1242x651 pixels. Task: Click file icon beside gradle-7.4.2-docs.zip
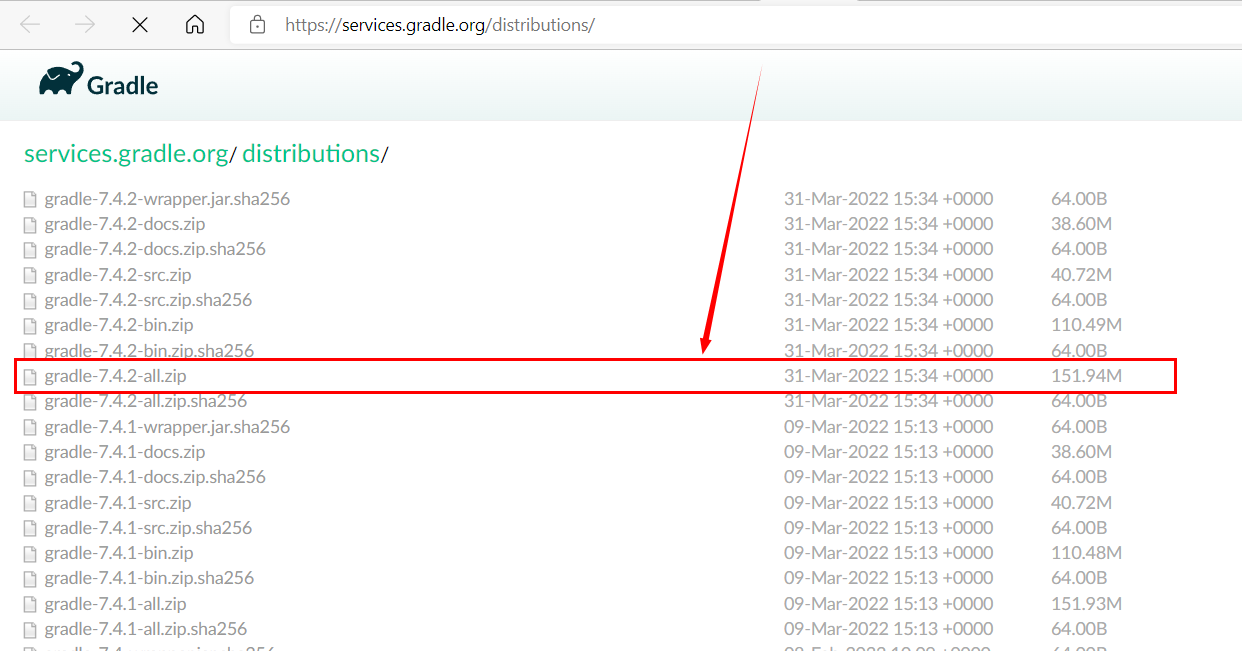pos(29,224)
